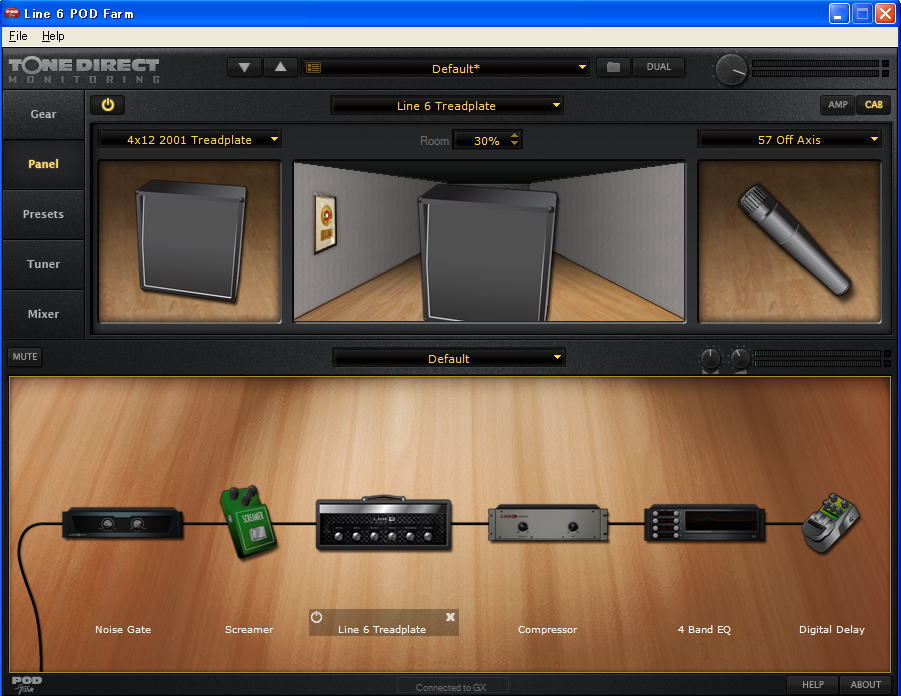
Task: Click the 4 Band EQ label
Action: 704,629
